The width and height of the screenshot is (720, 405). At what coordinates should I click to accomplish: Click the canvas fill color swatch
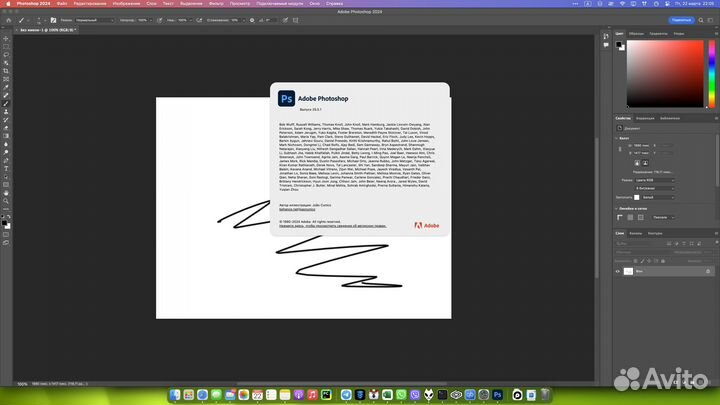click(x=636, y=197)
